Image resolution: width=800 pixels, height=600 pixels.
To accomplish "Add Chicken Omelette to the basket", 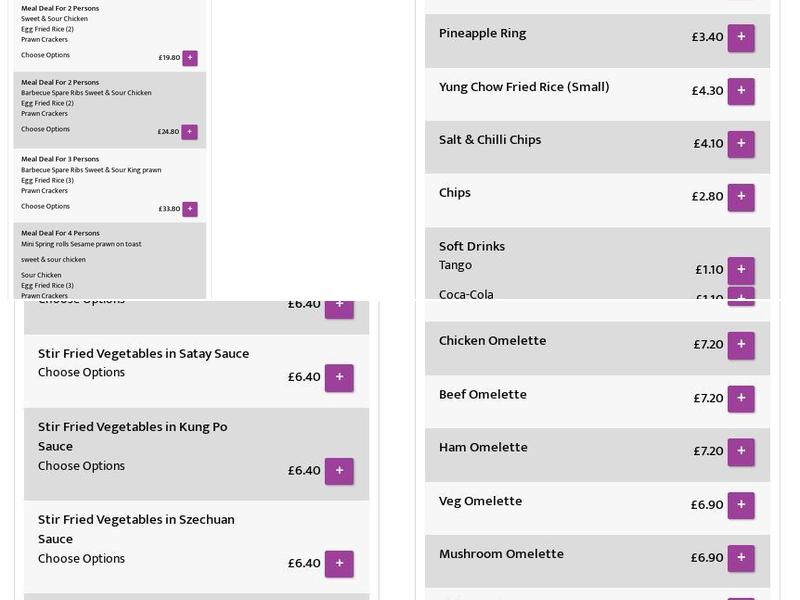I will pos(740,345).
